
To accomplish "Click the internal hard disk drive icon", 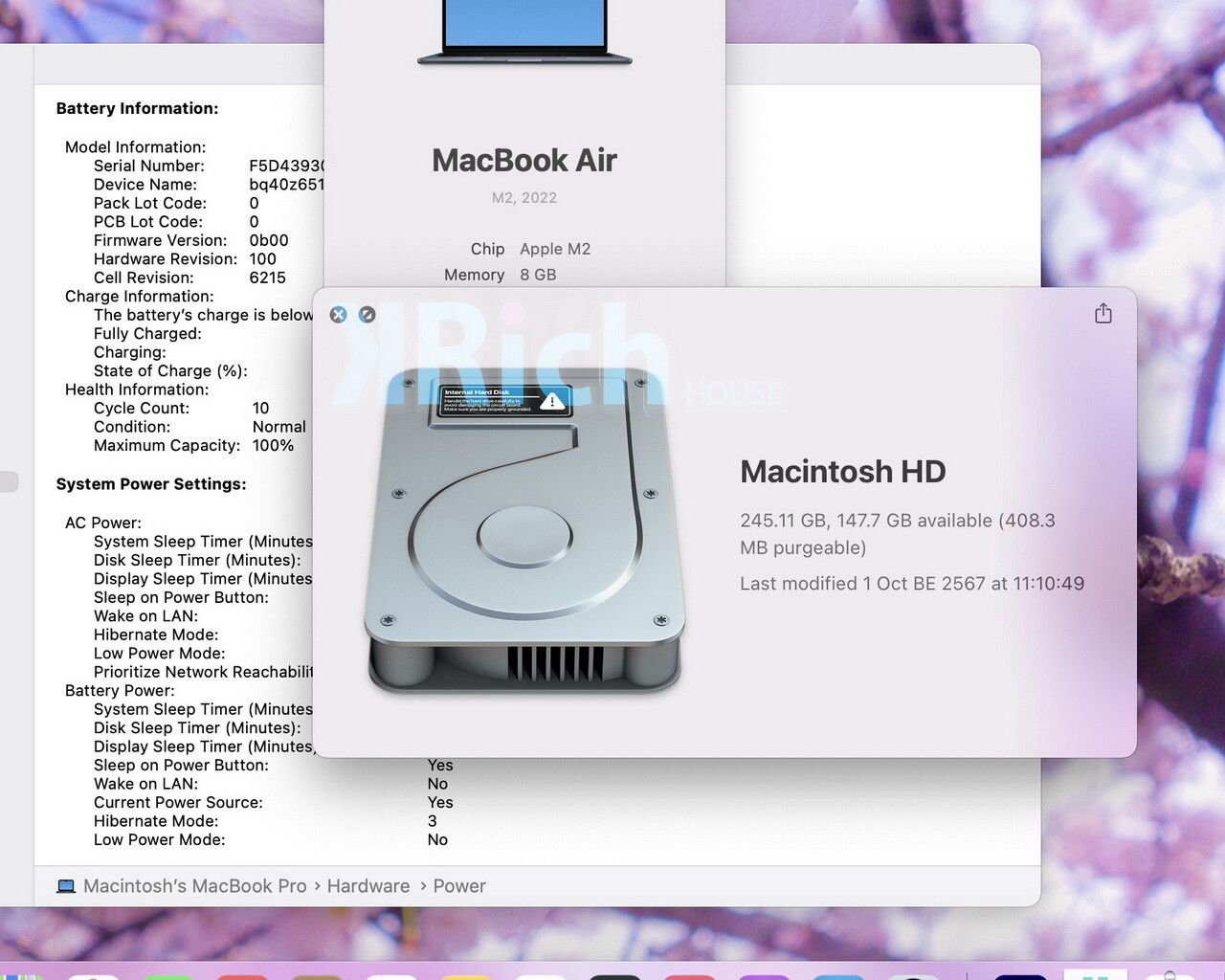I will click(x=524, y=529).
